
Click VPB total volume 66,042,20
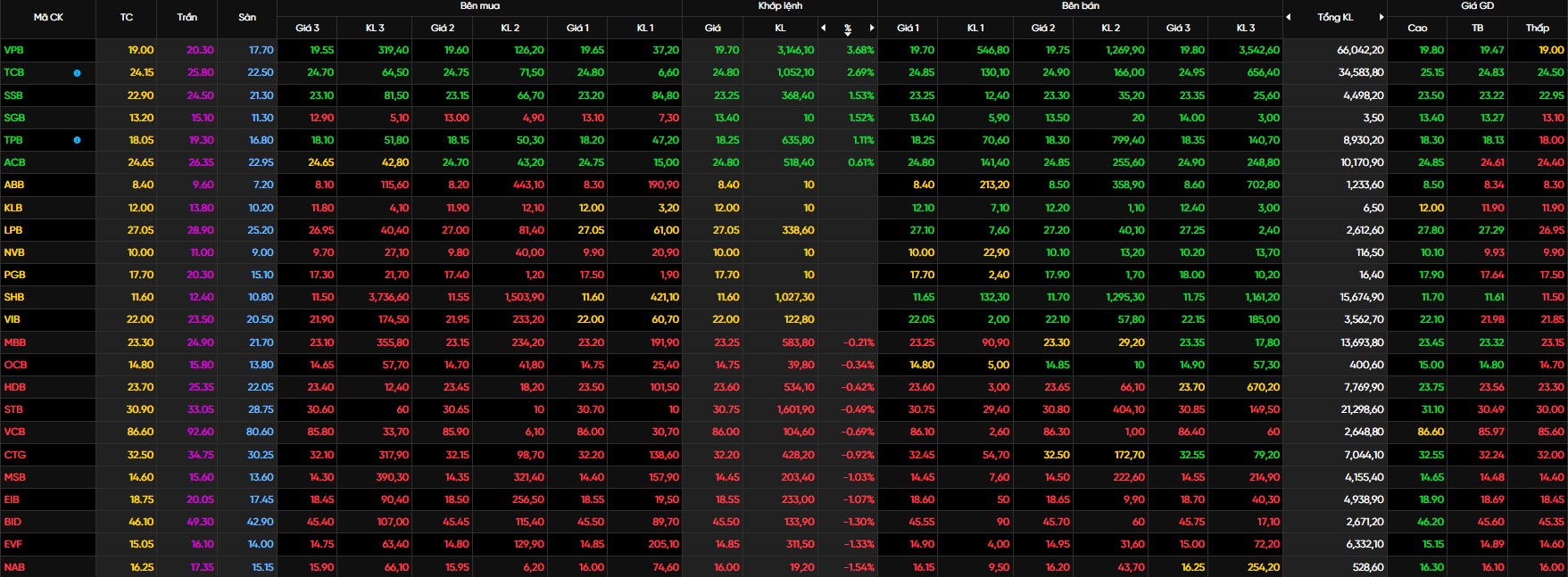pyautogui.click(x=1360, y=51)
